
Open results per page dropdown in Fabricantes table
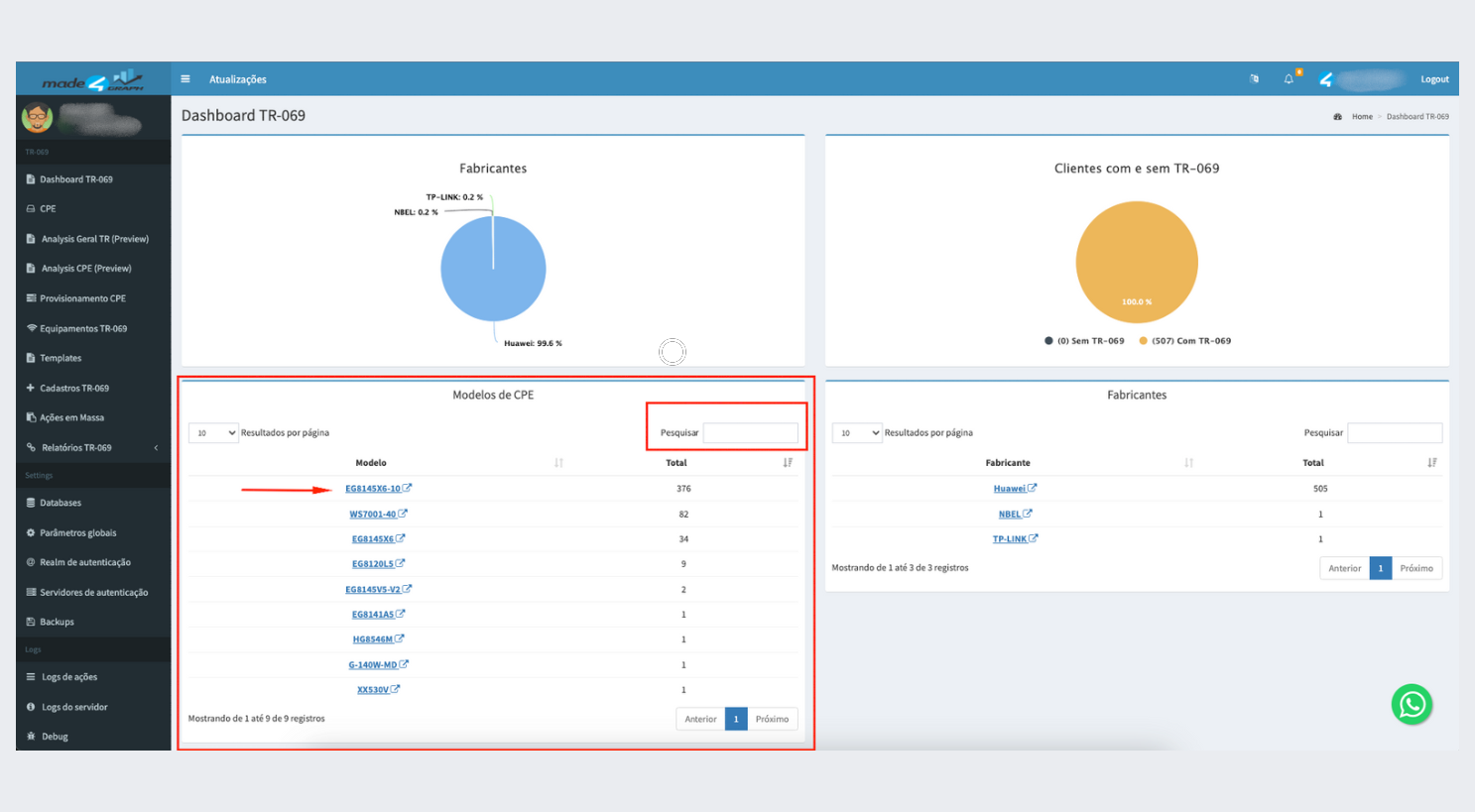[x=857, y=433]
